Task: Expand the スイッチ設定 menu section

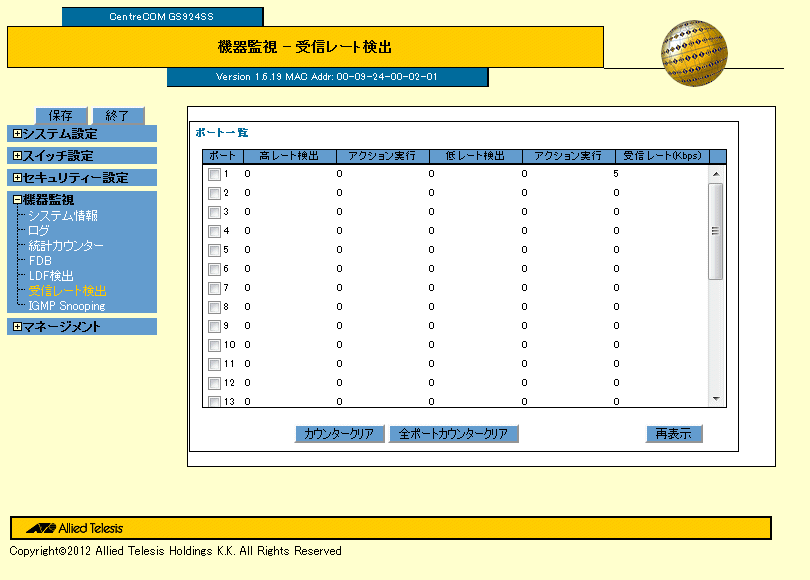Action: [x=17, y=156]
